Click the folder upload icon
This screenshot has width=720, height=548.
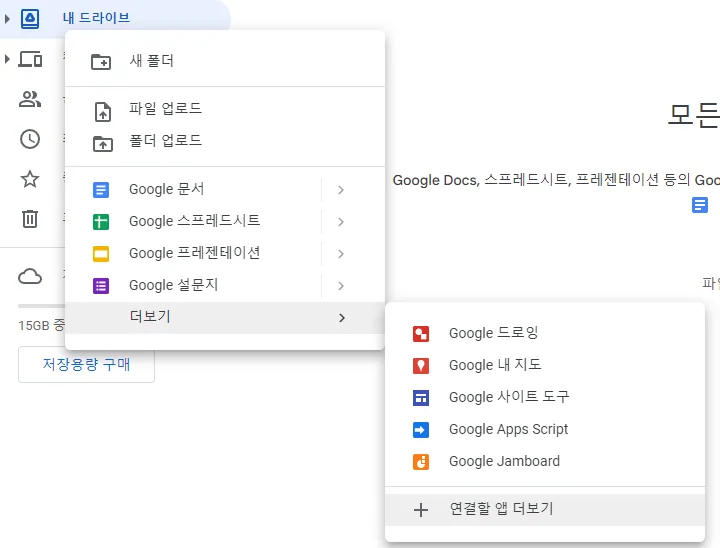coord(103,144)
